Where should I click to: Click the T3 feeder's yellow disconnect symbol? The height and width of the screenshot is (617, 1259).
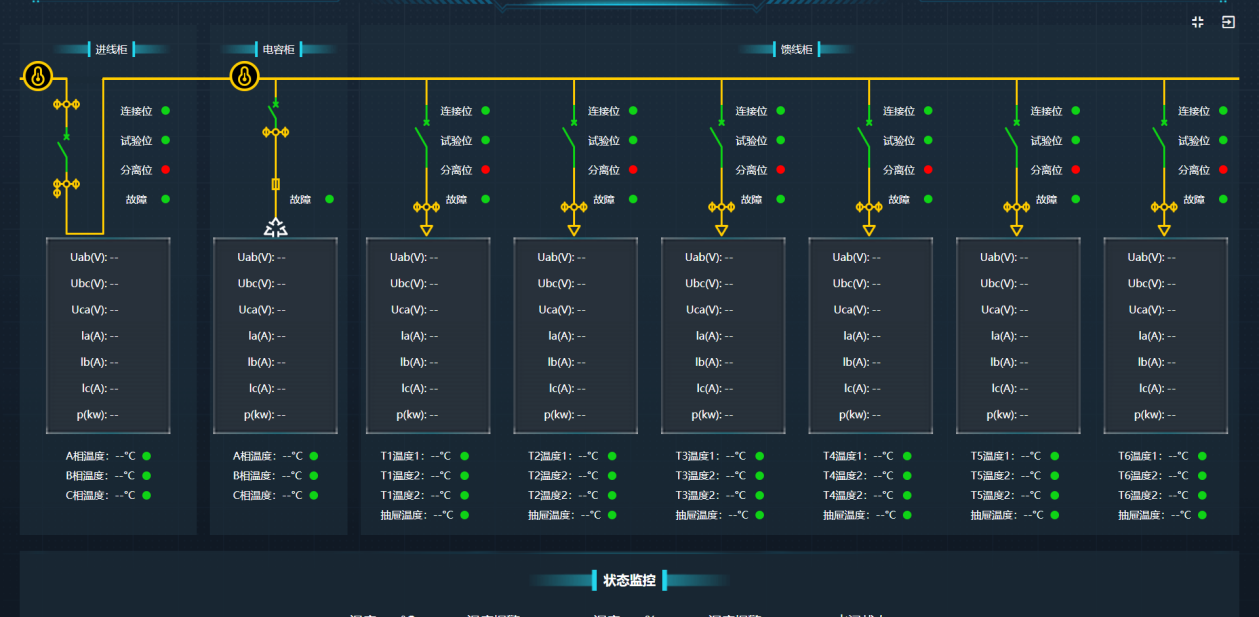(x=721, y=207)
